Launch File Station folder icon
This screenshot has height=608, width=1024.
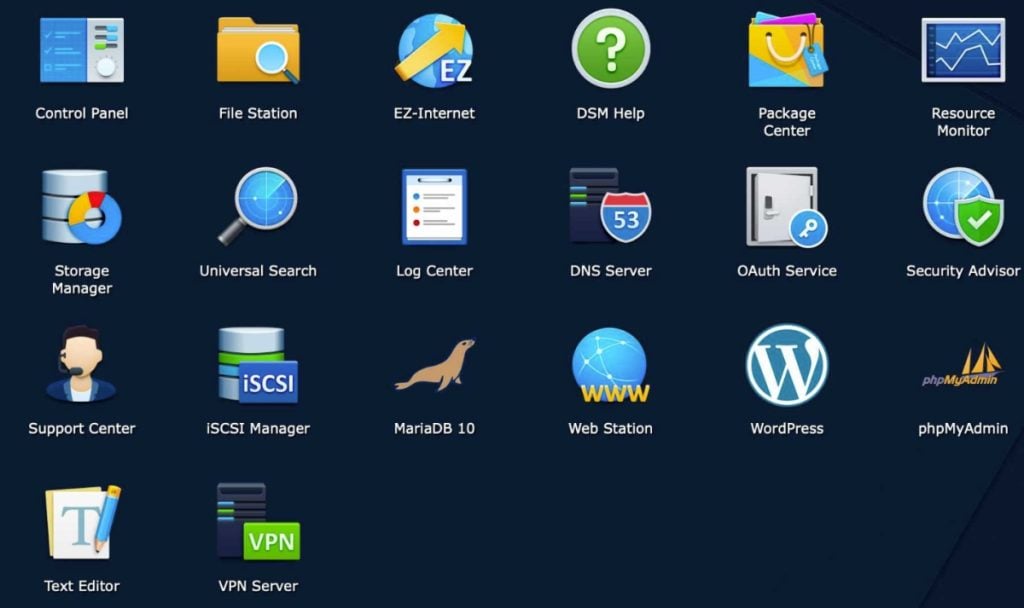(x=258, y=50)
